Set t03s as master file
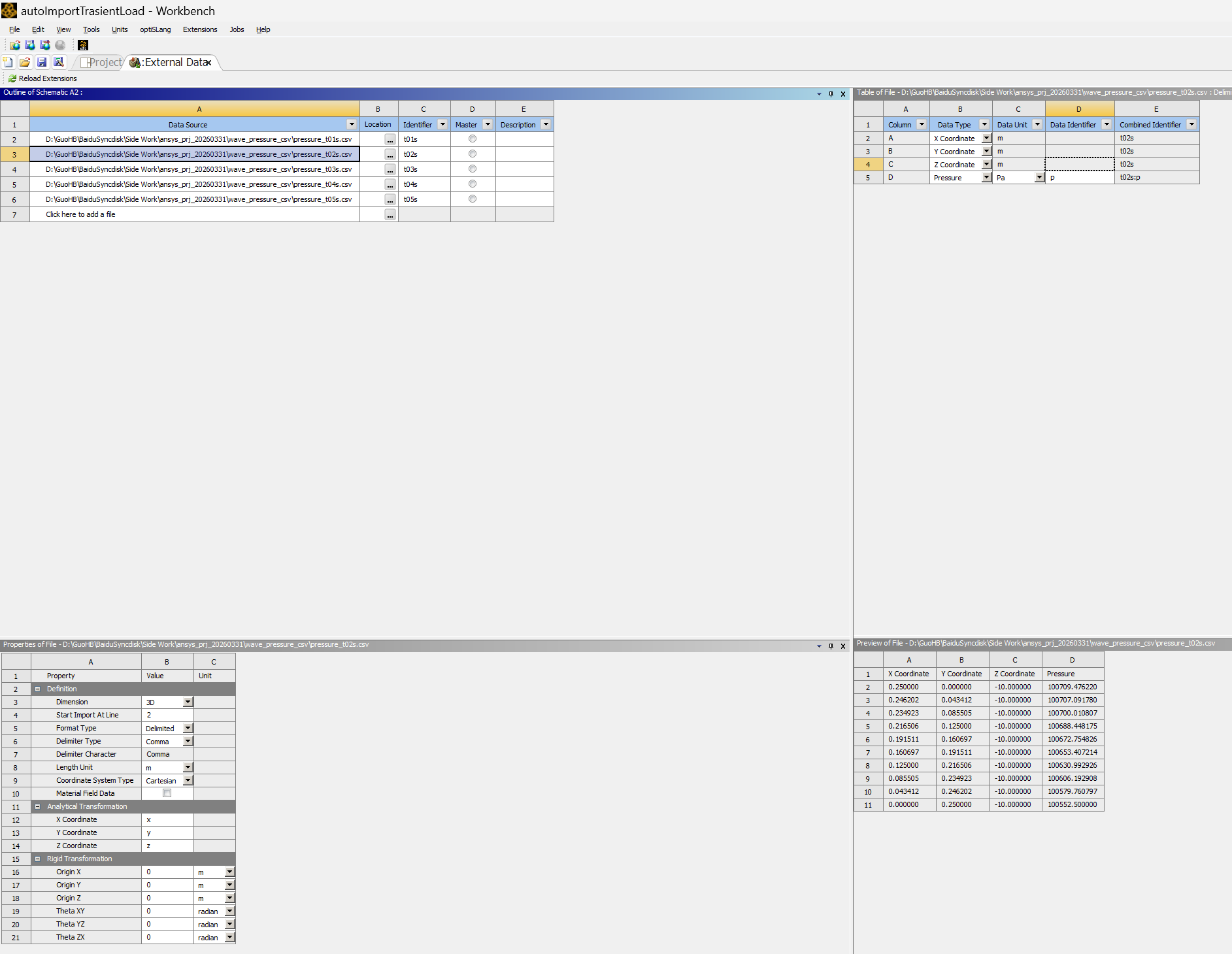 tap(473, 169)
